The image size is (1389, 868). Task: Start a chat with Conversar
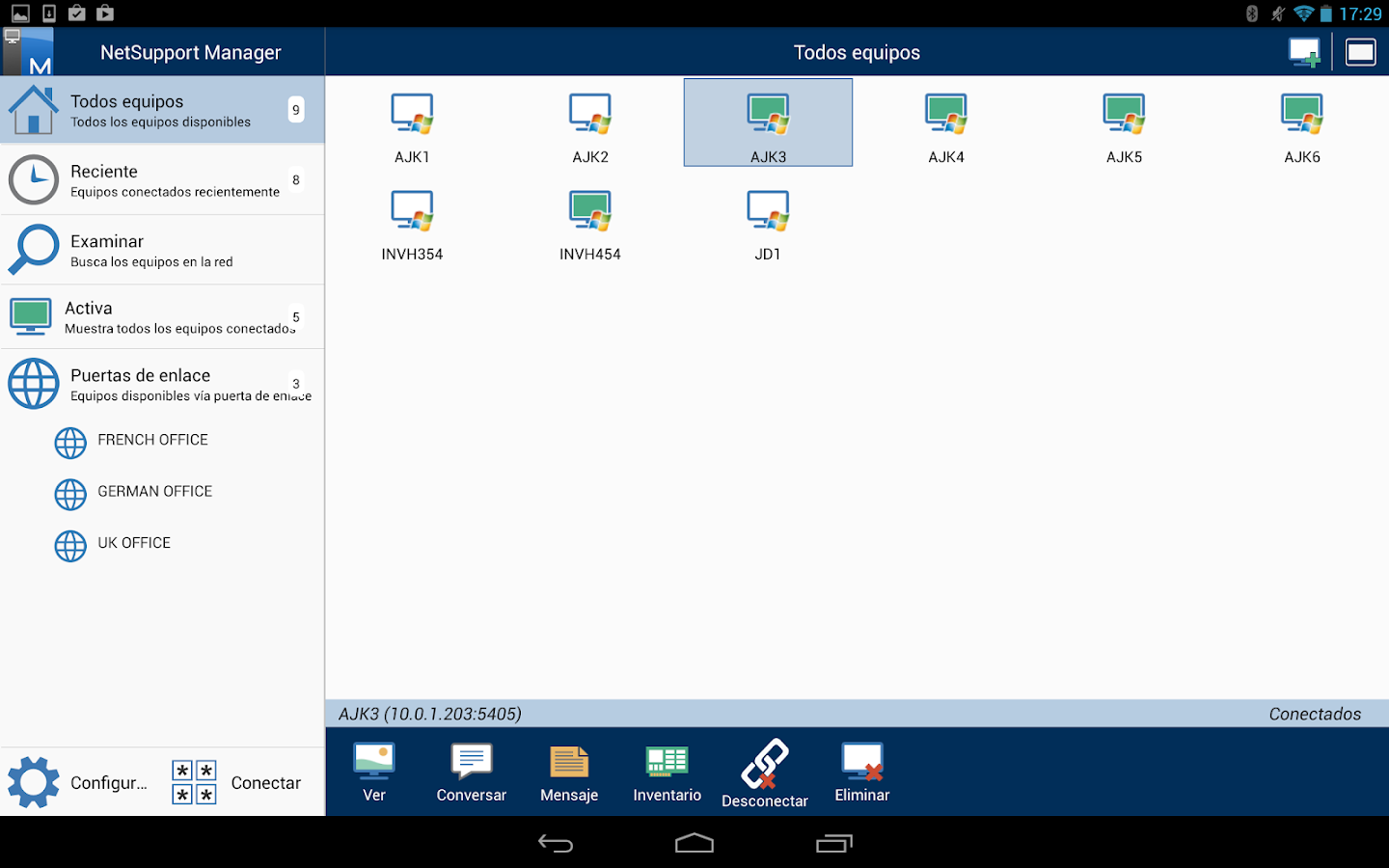pyautogui.click(x=471, y=772)
